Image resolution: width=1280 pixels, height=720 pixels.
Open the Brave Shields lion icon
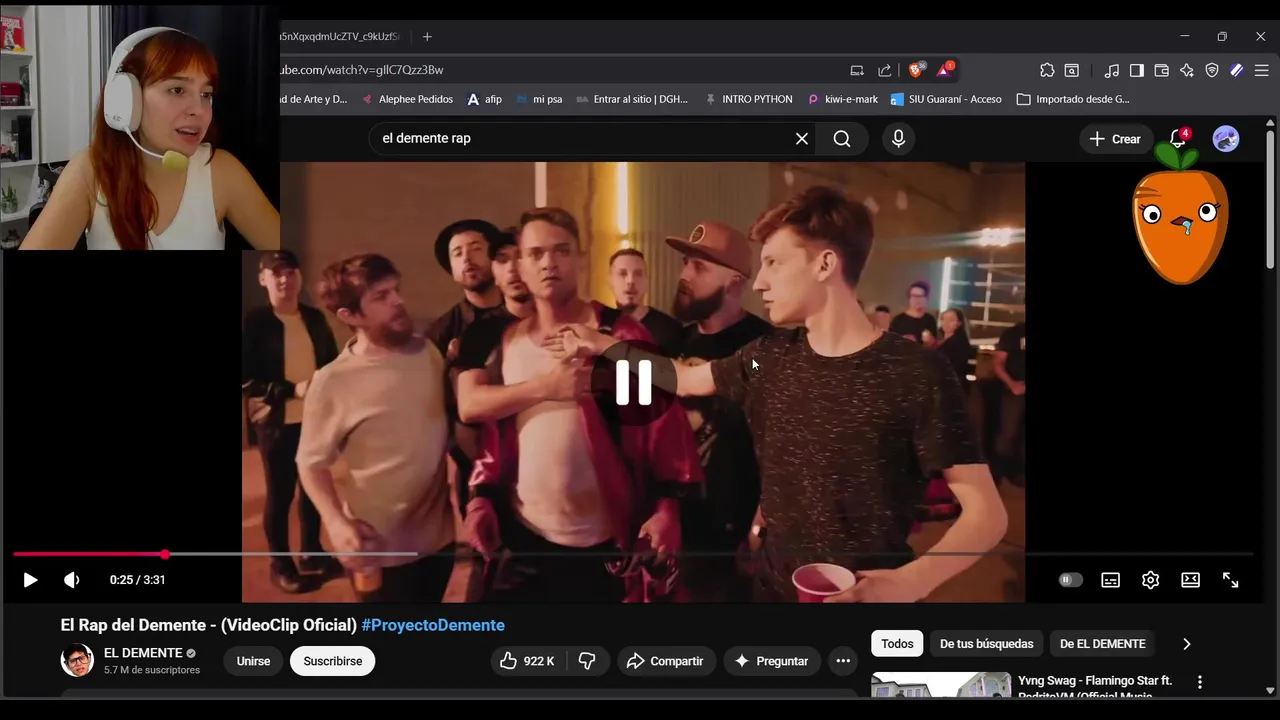click(915, 70)
